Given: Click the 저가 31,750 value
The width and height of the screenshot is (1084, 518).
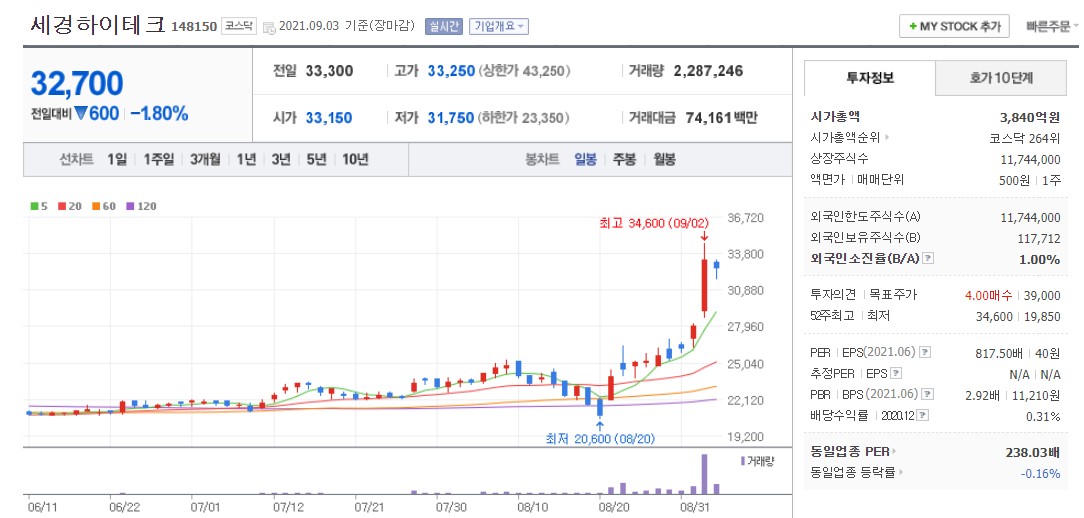Looking at the screenshot, I should pyautogui.click(x=451, y=118).
